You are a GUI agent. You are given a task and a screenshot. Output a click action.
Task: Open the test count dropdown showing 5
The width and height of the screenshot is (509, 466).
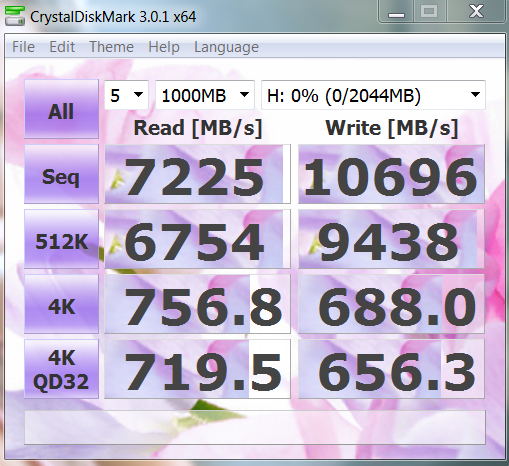coord(126,95)
